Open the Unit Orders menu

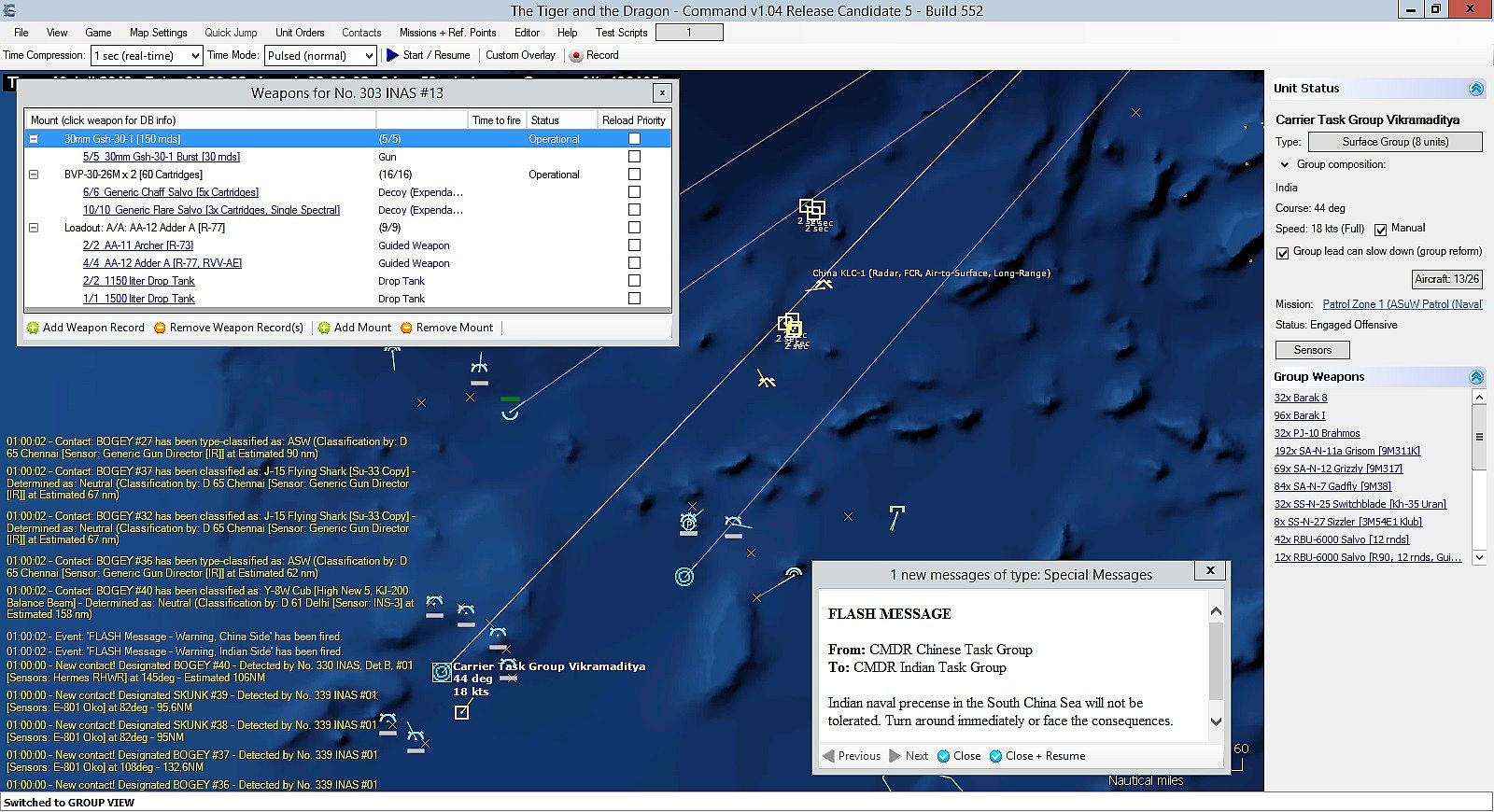(300, 33)
